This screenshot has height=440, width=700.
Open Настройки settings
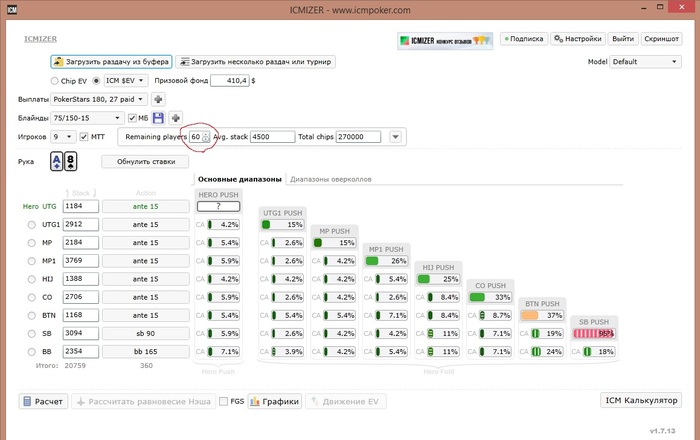[578, 39]
